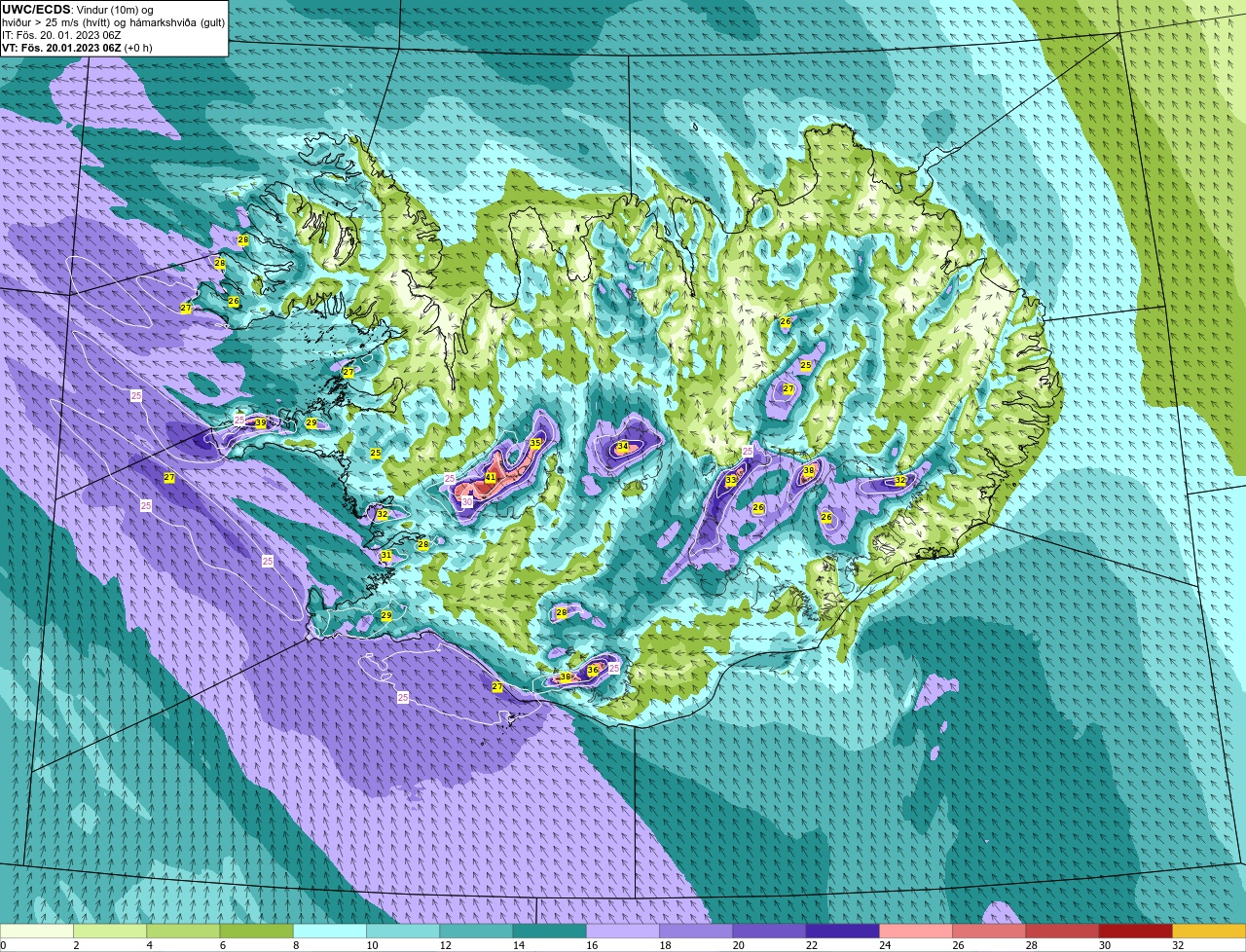Click the yellow 39 gust label on the map
Viewport: 1246px width, 952px height.
(260, 423)
